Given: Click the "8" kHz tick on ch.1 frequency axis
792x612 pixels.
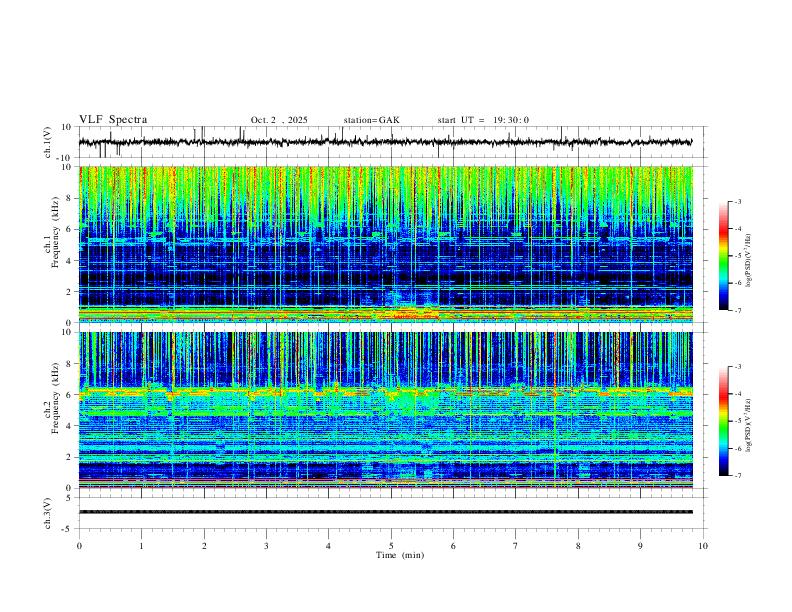Looking at the screenshot, I should (x=70, y=198).
